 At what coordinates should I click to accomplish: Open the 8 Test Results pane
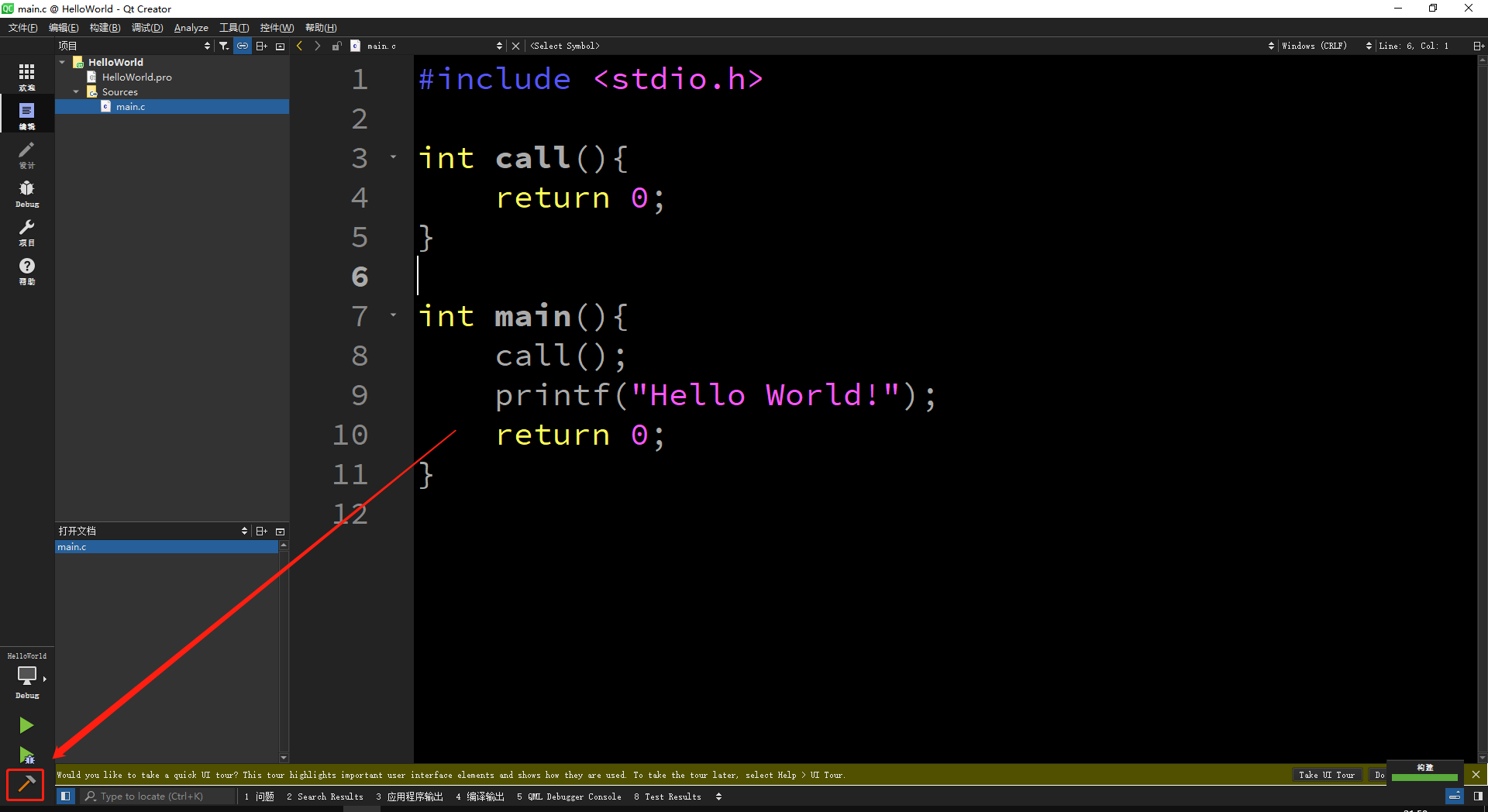pos(667,796)
